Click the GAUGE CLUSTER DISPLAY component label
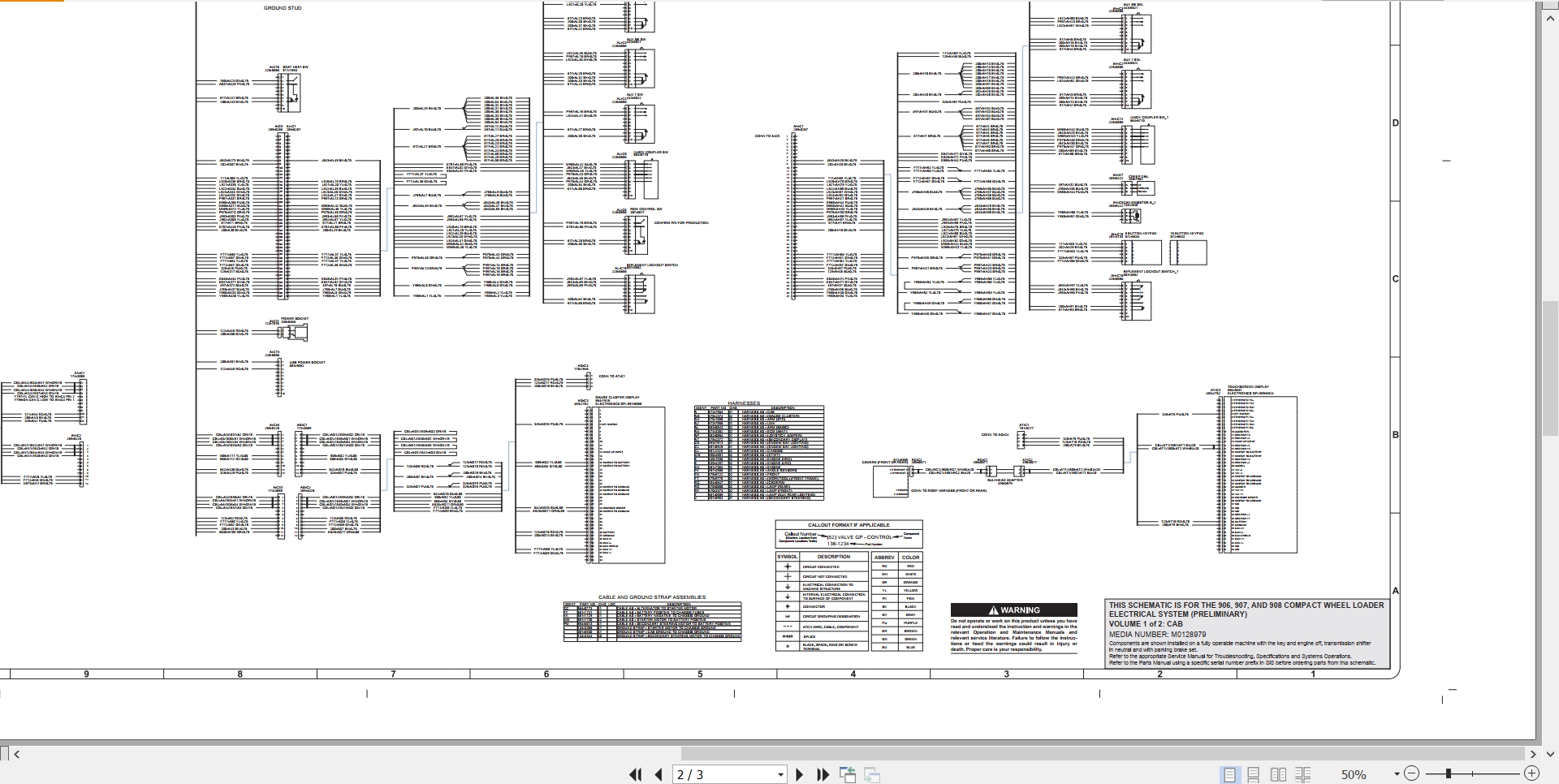This screenshot has width=1559, height=784. tap(618, 398)
